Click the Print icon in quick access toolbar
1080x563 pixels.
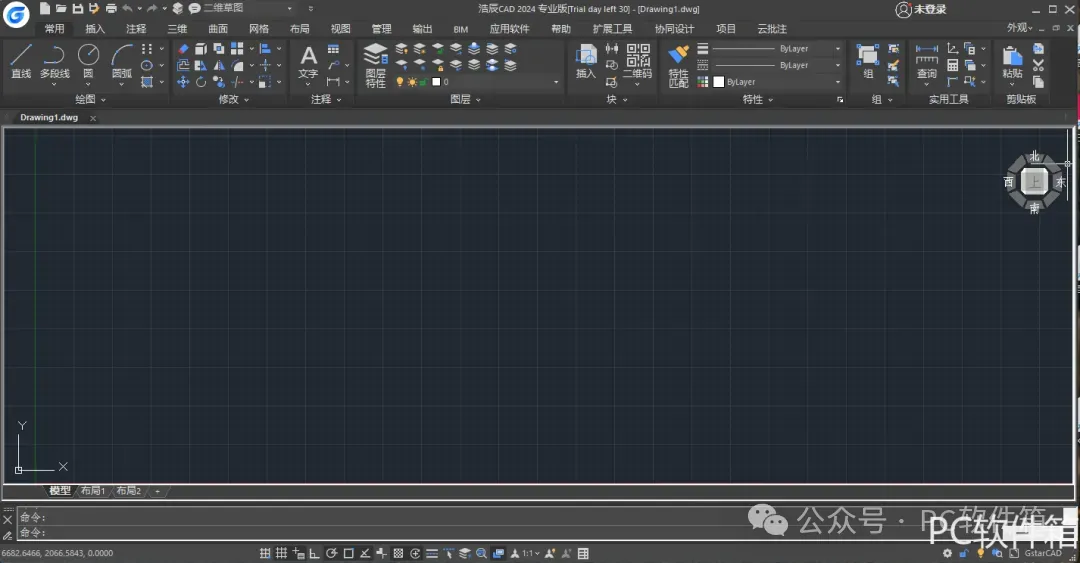pyautogui.click(x=111, y=9)
